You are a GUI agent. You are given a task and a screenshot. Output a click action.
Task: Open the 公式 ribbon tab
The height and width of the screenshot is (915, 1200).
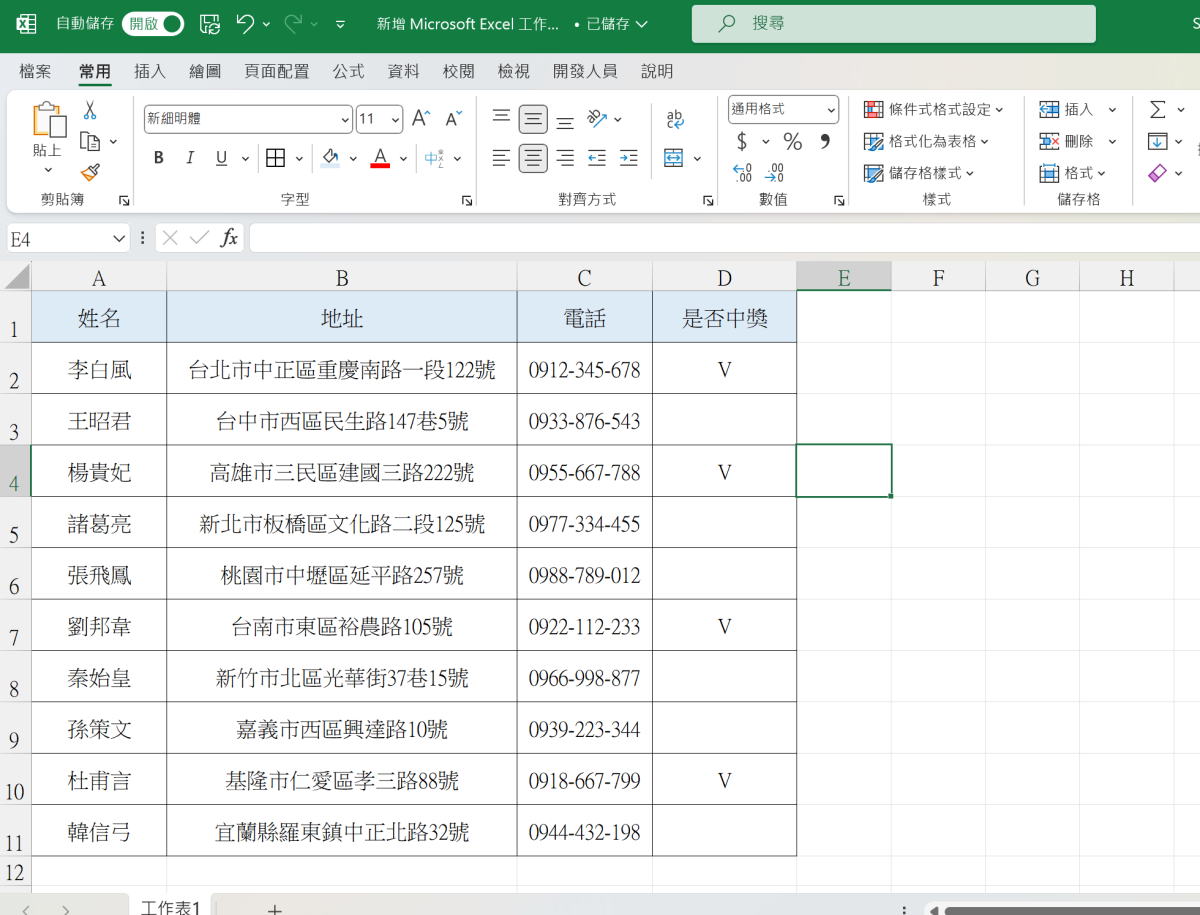348,71
